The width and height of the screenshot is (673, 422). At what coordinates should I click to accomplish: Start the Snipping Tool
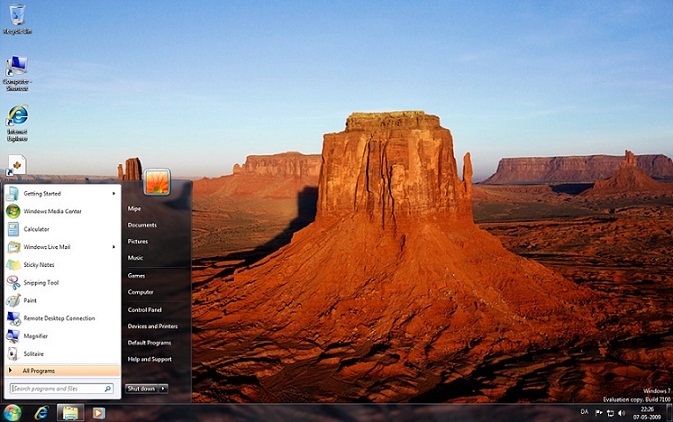click(x=41, y=283)
